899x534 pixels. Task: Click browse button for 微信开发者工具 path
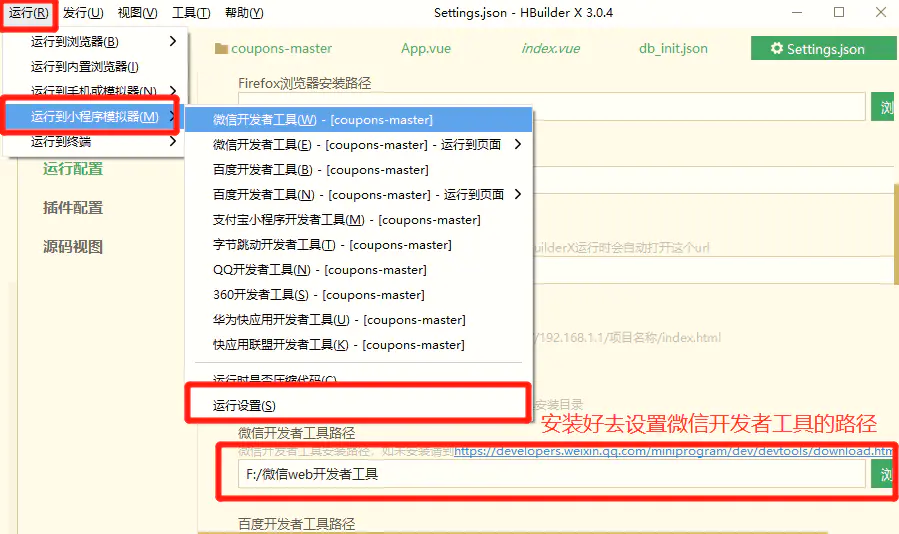[884, 474]
